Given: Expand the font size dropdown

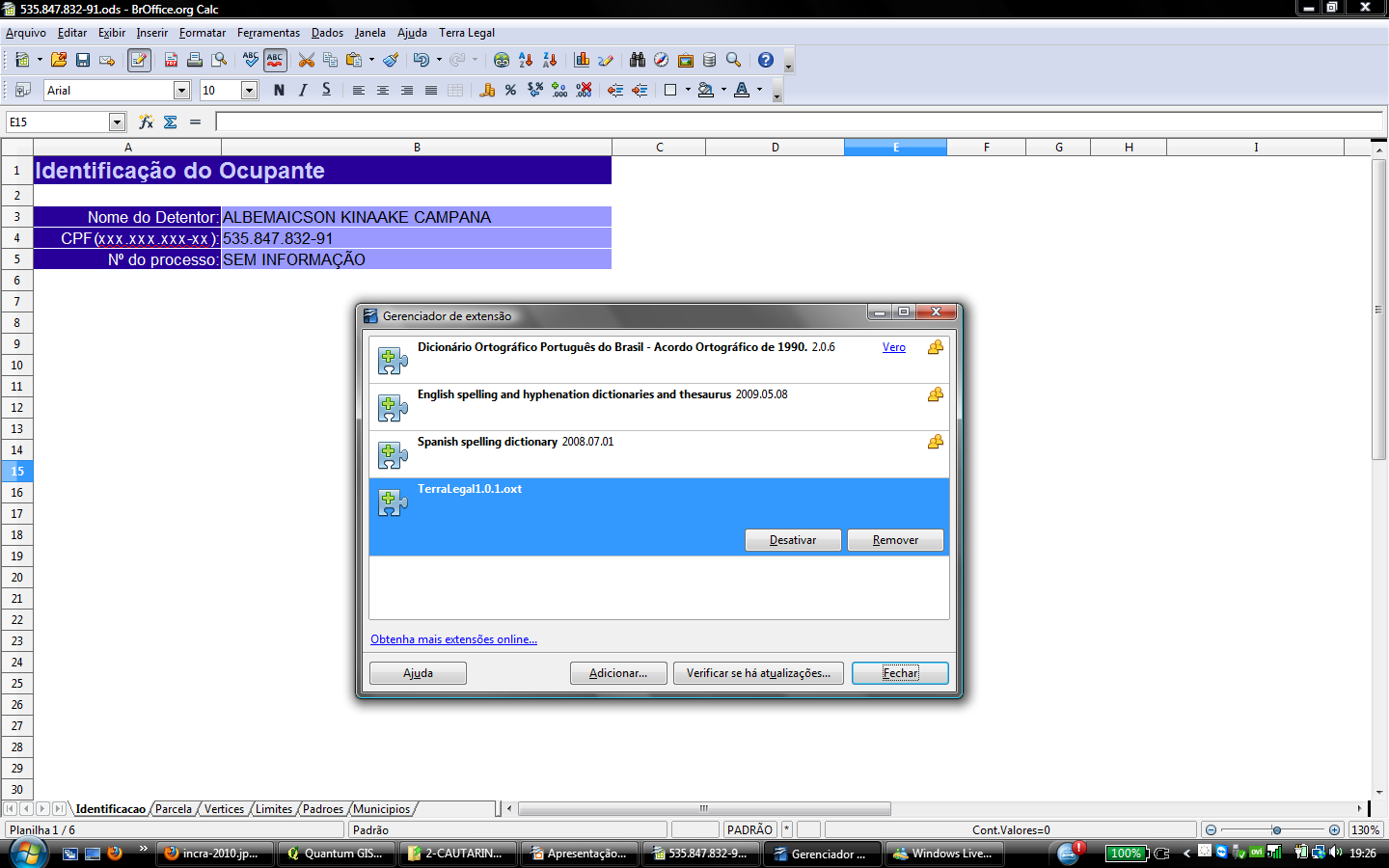Looking at the screenshot, I should point(249,90).
